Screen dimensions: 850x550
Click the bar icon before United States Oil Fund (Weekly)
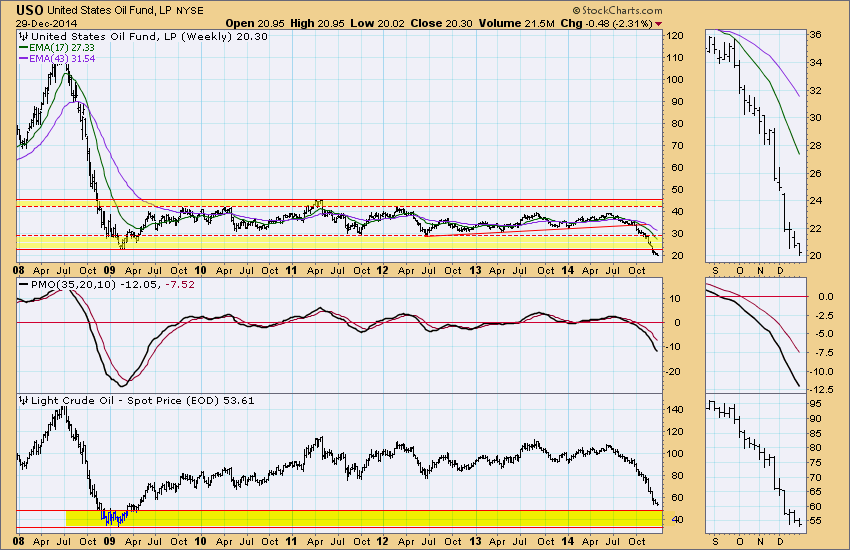click(23, 36)
